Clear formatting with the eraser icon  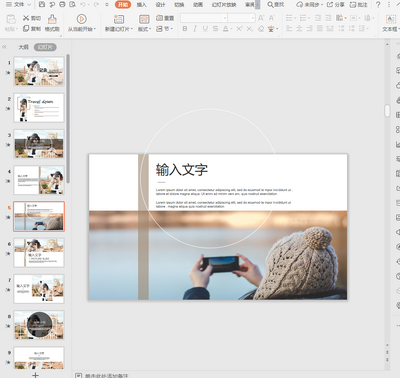[x=261, y=29]
